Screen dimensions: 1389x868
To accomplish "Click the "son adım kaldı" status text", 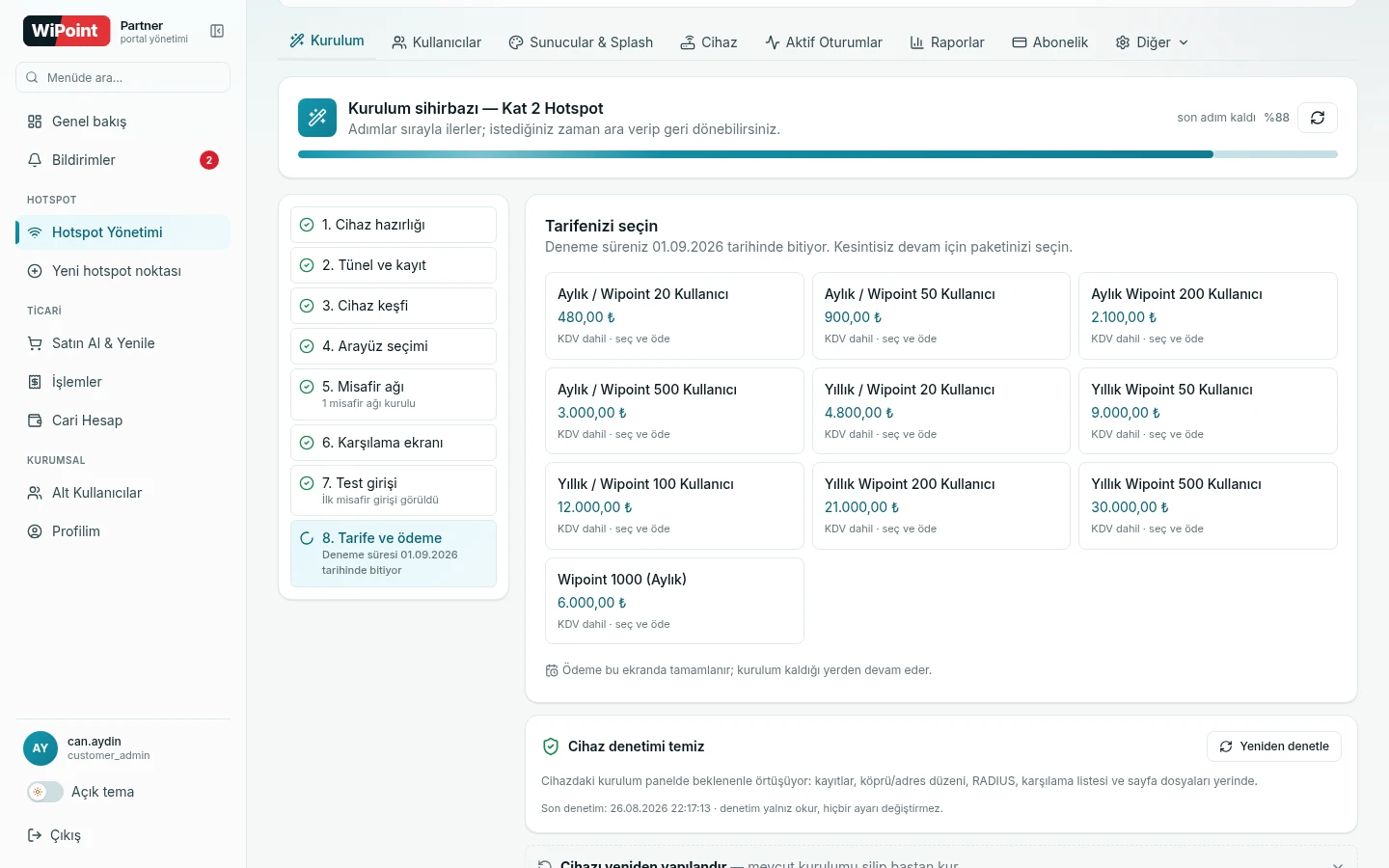I will [1216, 118].
